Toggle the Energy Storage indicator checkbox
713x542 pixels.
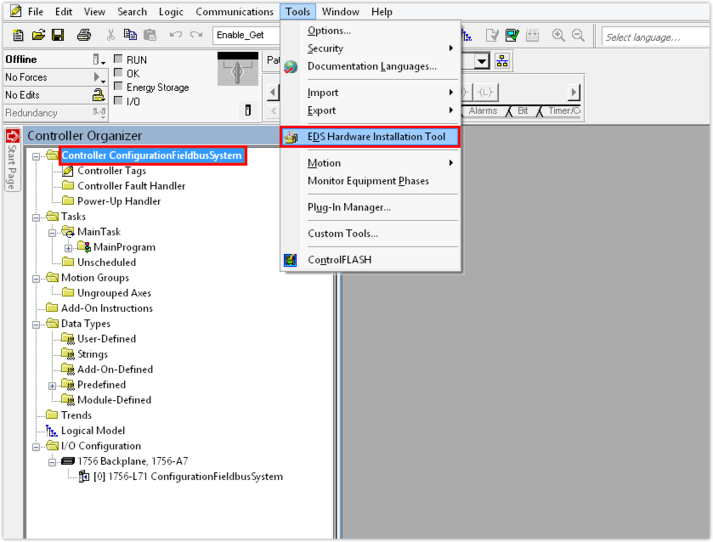tap(118, 88)
